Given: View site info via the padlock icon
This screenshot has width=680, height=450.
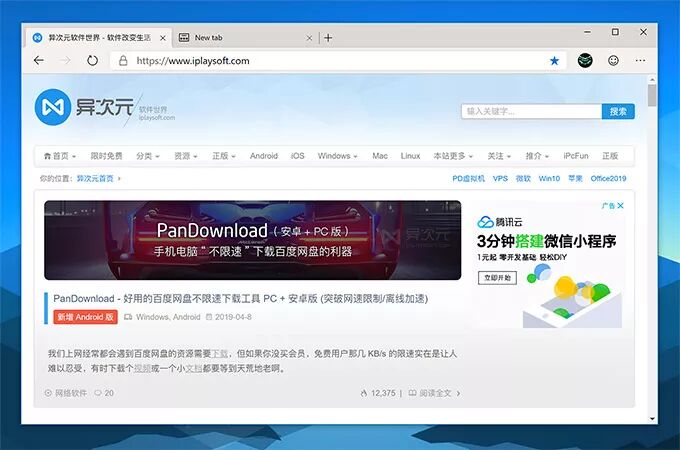Looking at the screenshot, I should coord(123,61).
